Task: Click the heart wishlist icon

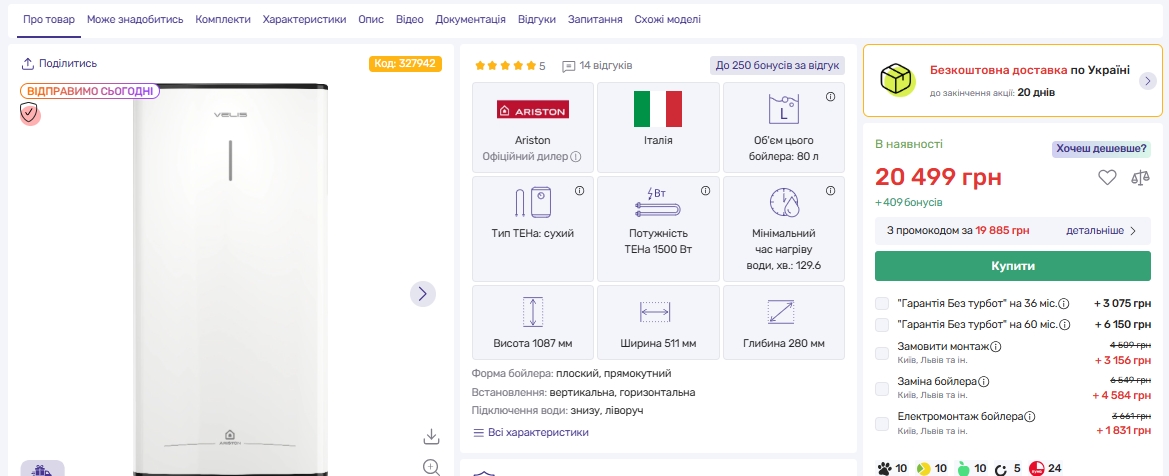Action: click(1106, 178)
